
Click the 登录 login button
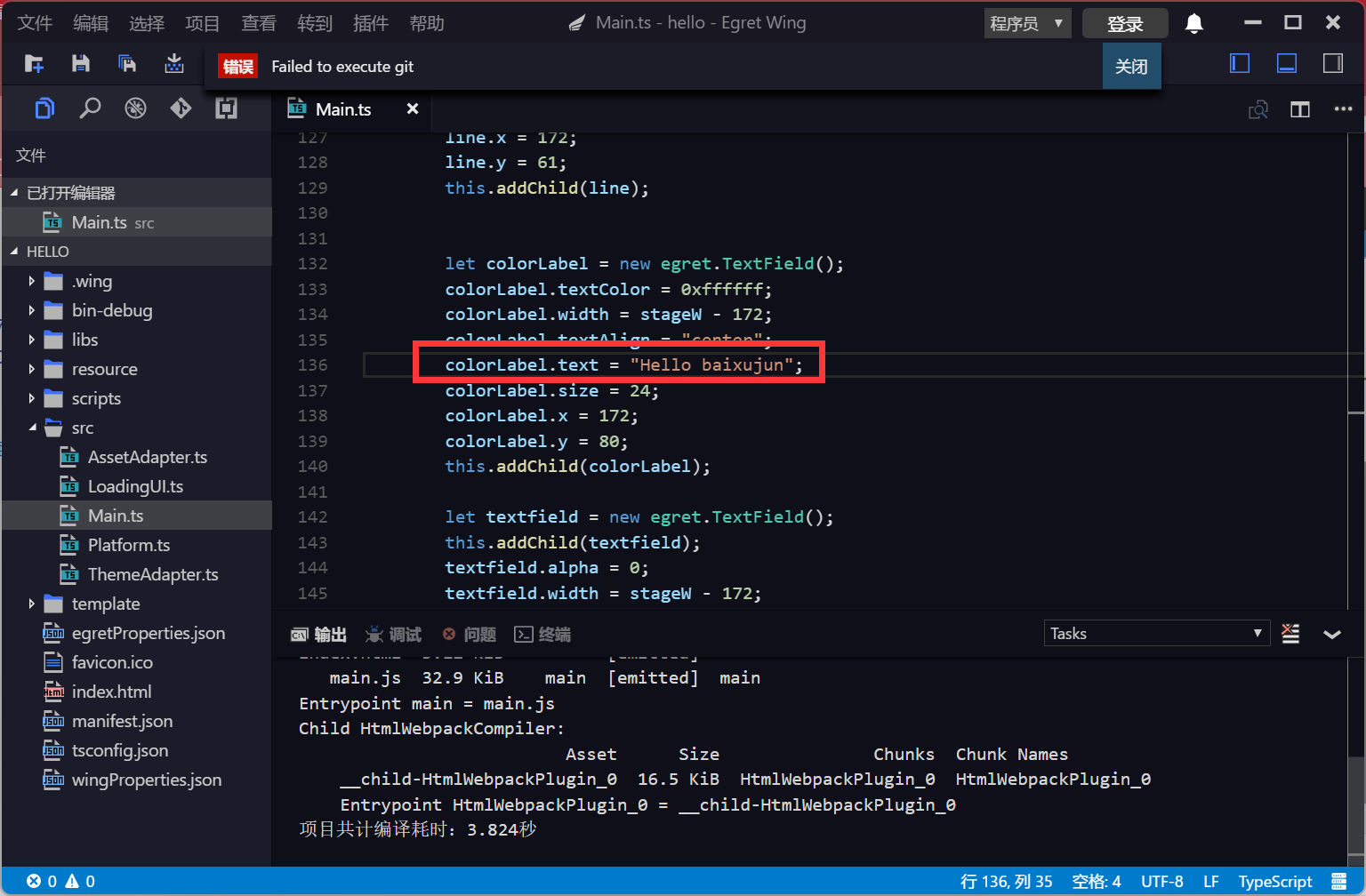[1125, 24]
